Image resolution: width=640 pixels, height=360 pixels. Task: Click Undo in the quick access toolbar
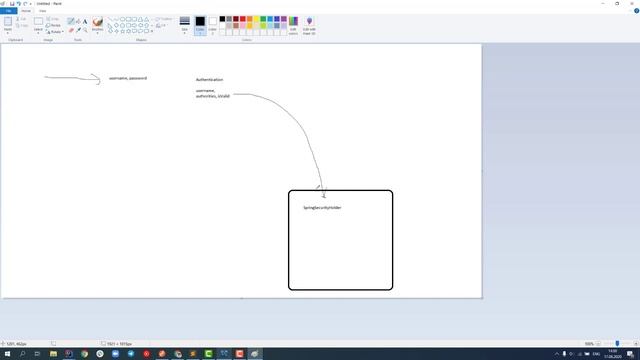pyautogui.click(x=19, y=4)
